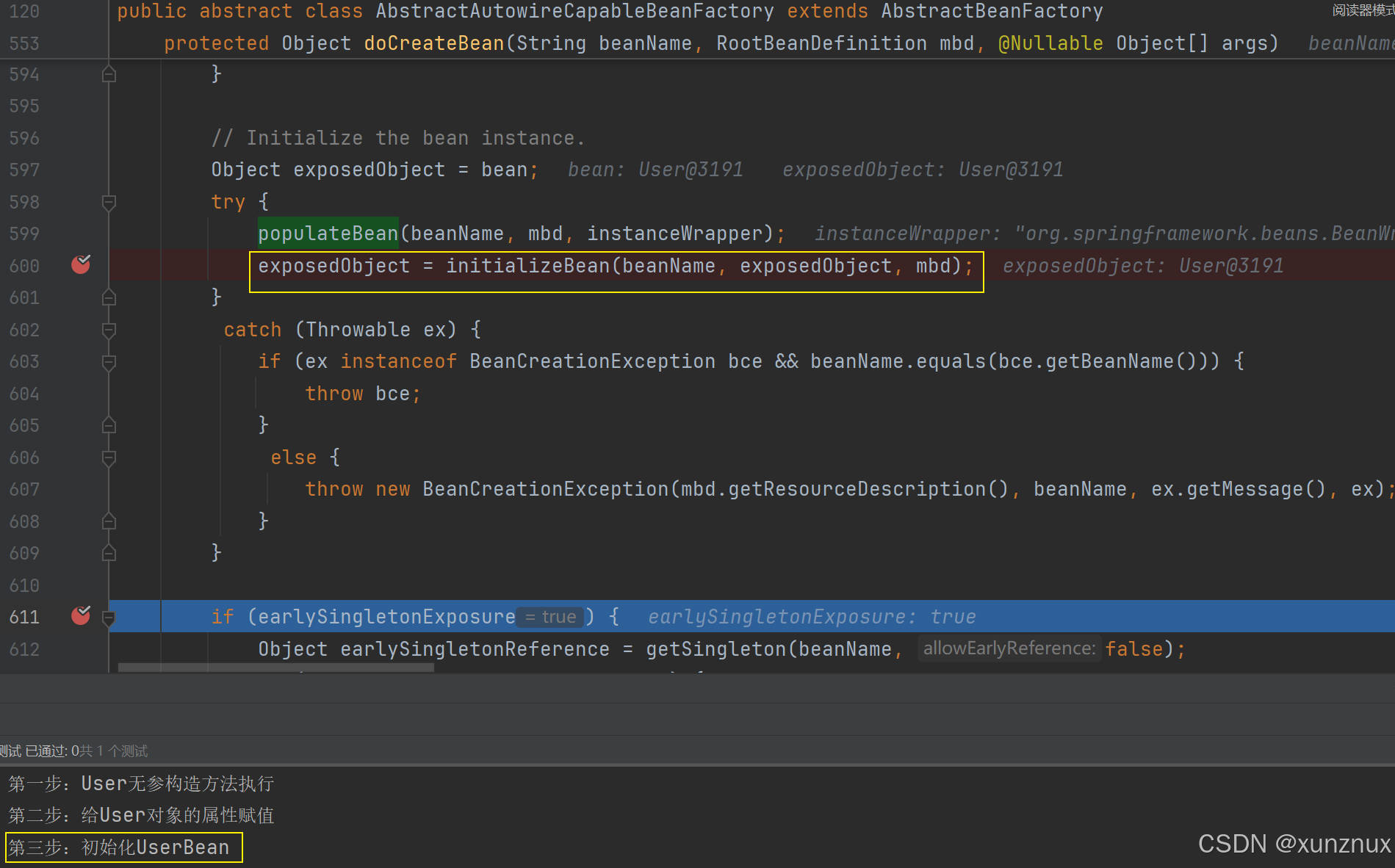Click the @Nullable annotation in method header
The image size is (1395, 868).
pos(1050,43)
